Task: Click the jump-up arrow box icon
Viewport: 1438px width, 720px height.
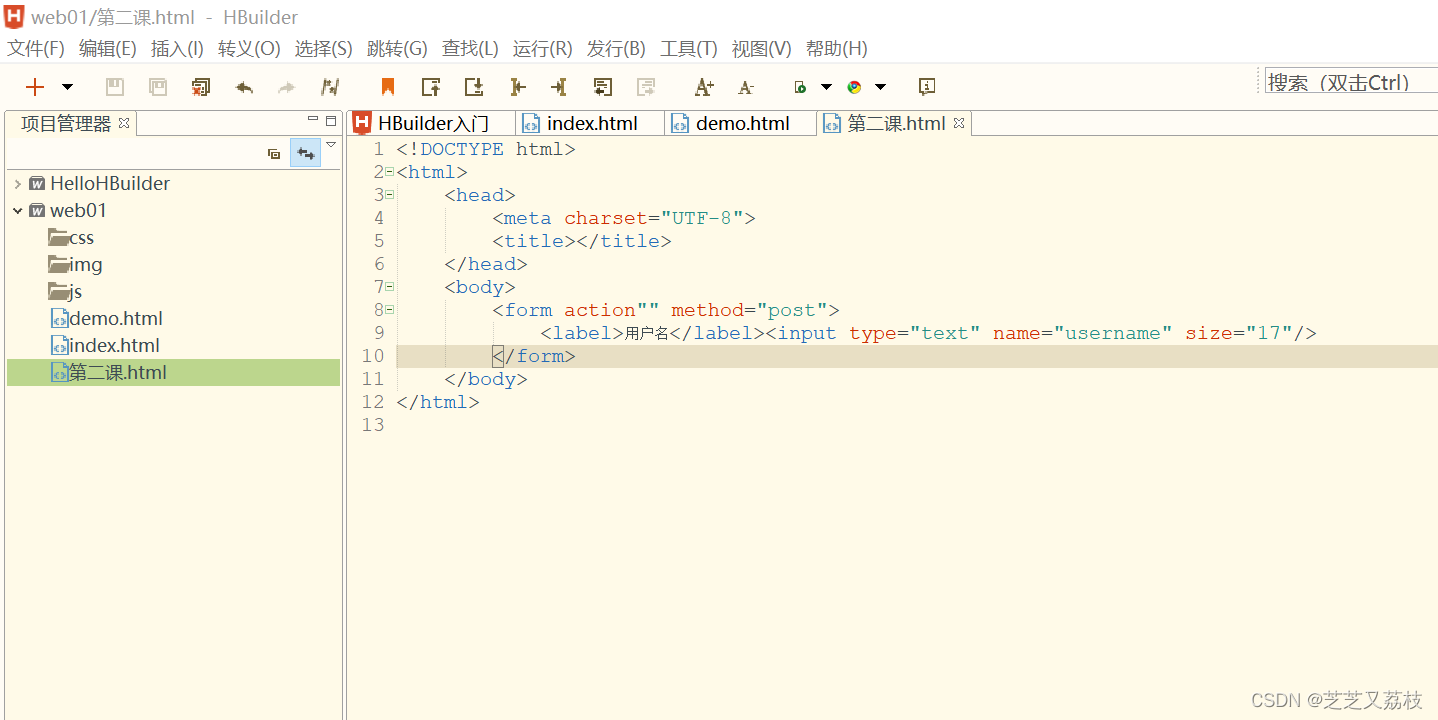Action: coord(431,87)
